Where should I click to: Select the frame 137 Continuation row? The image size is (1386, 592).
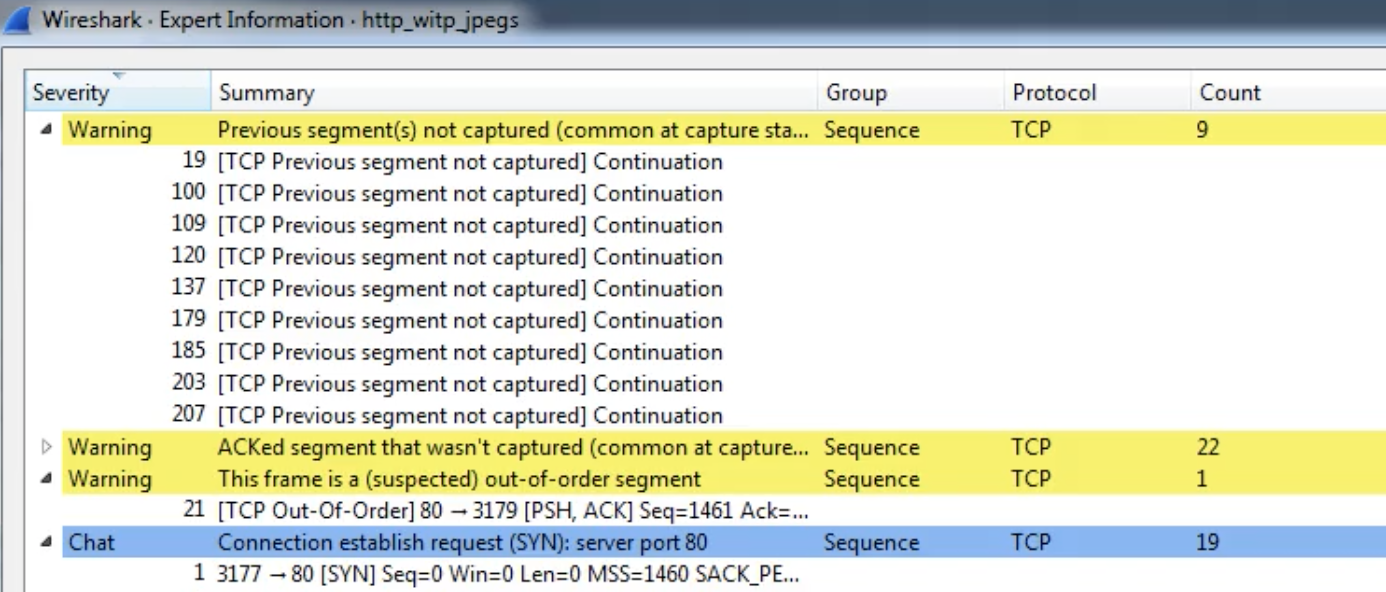pyautogui.click(x=470, y=289)
